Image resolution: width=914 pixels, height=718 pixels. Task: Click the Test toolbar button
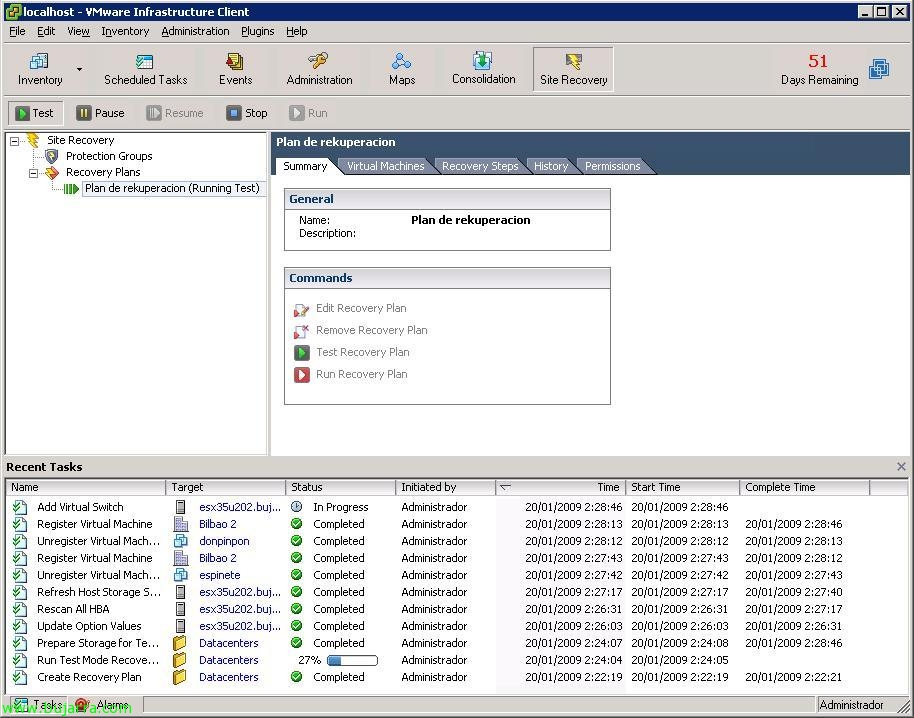click(34, 113)
